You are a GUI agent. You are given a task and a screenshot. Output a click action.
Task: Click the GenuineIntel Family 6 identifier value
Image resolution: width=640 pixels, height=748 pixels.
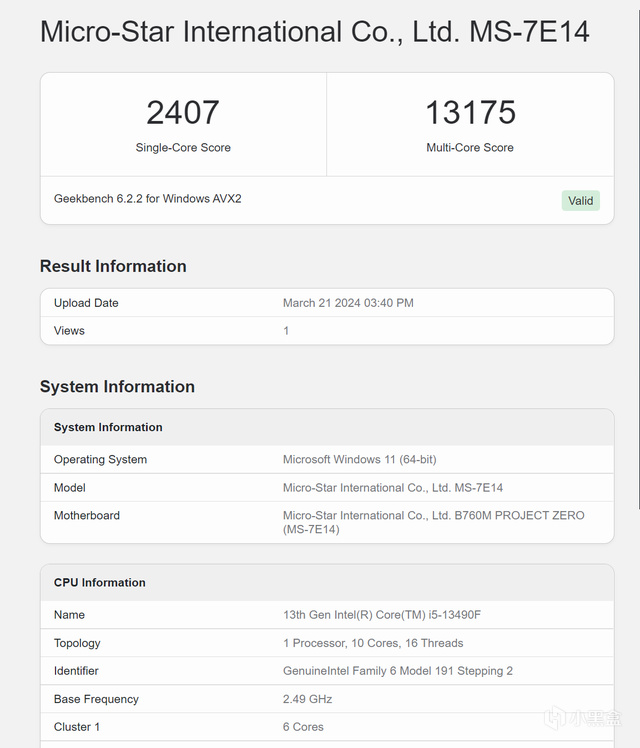pos(398,671)
